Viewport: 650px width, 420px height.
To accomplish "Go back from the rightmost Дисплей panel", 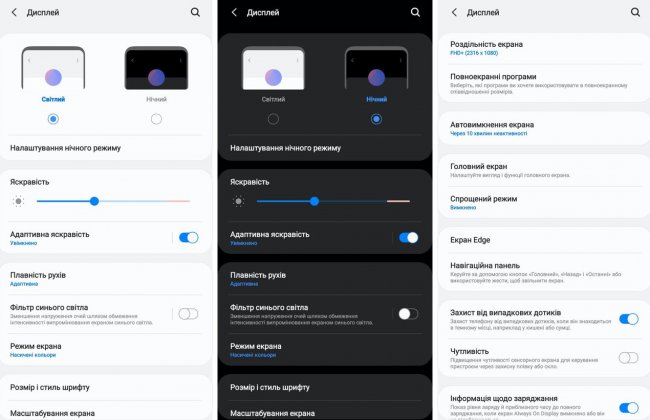I will pos(454,12).
